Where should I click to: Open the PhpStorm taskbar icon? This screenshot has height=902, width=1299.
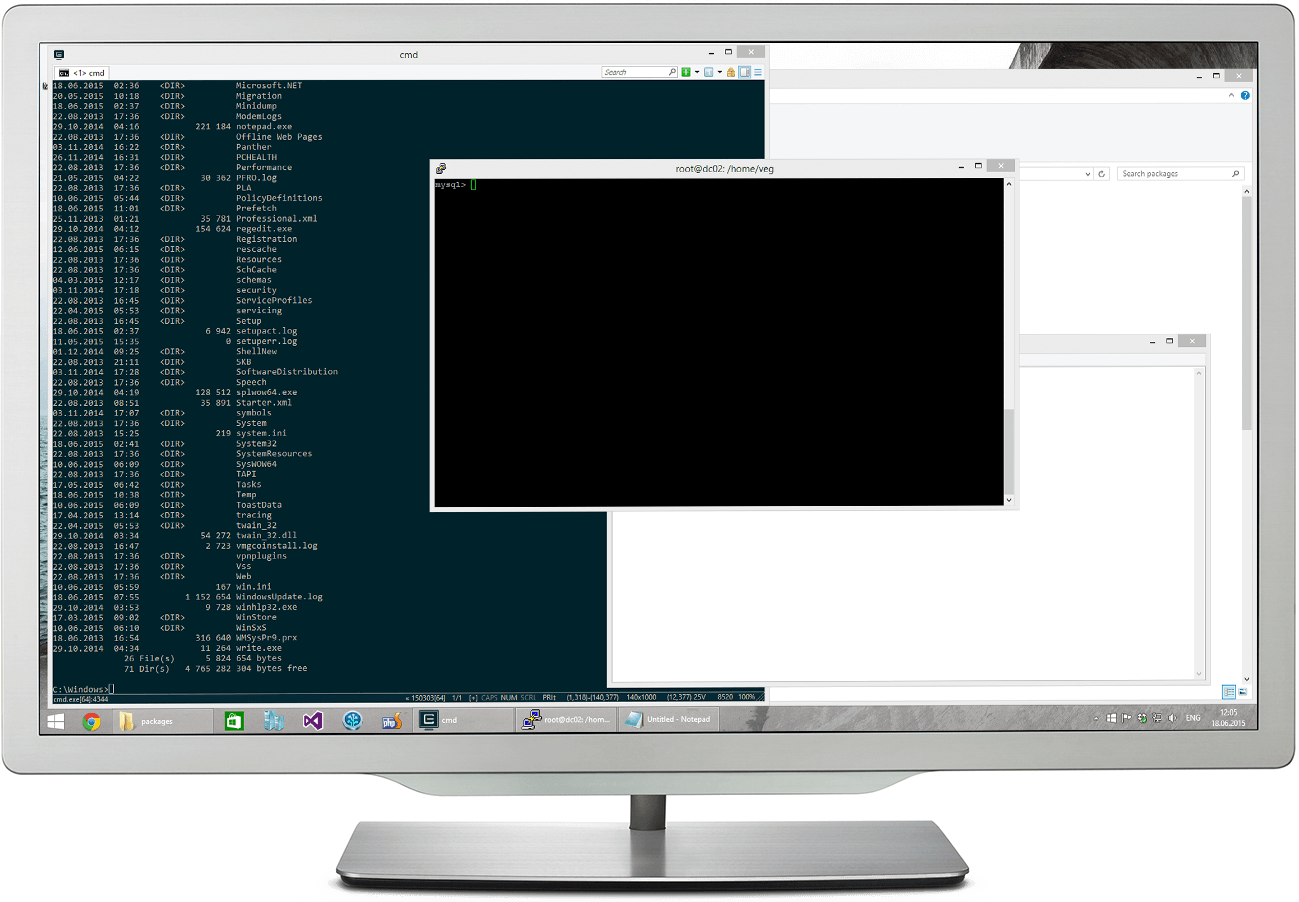(391, 720)
